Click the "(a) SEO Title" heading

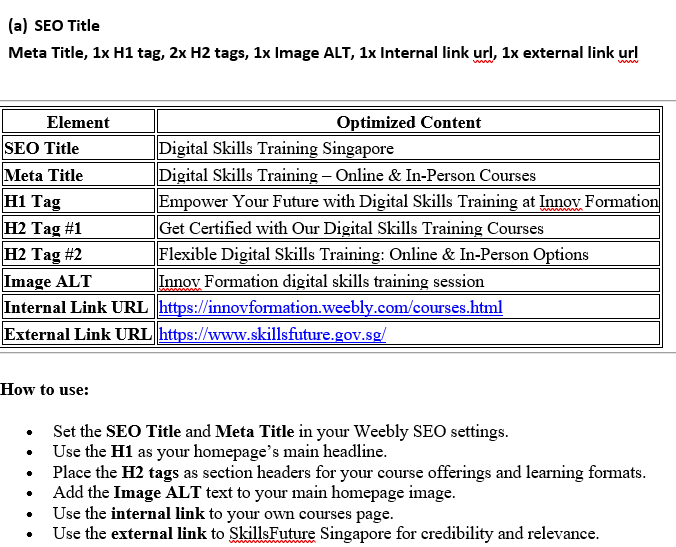click(x=54, y=25)
